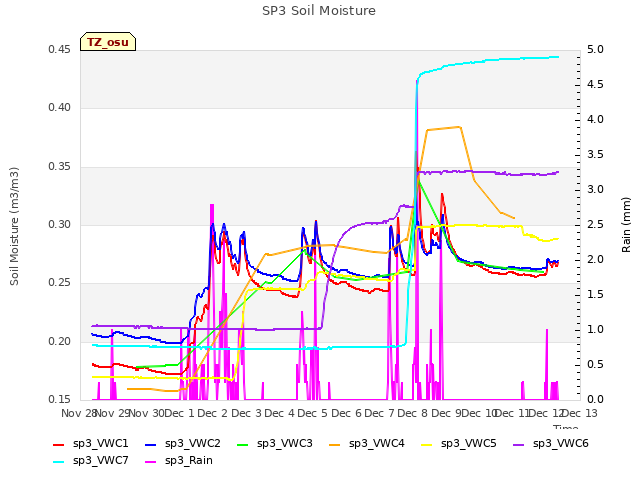The width and height of the screenshot is (640, 480).
Task: Click the 0.35 left axis tick label
Action: 59,167
